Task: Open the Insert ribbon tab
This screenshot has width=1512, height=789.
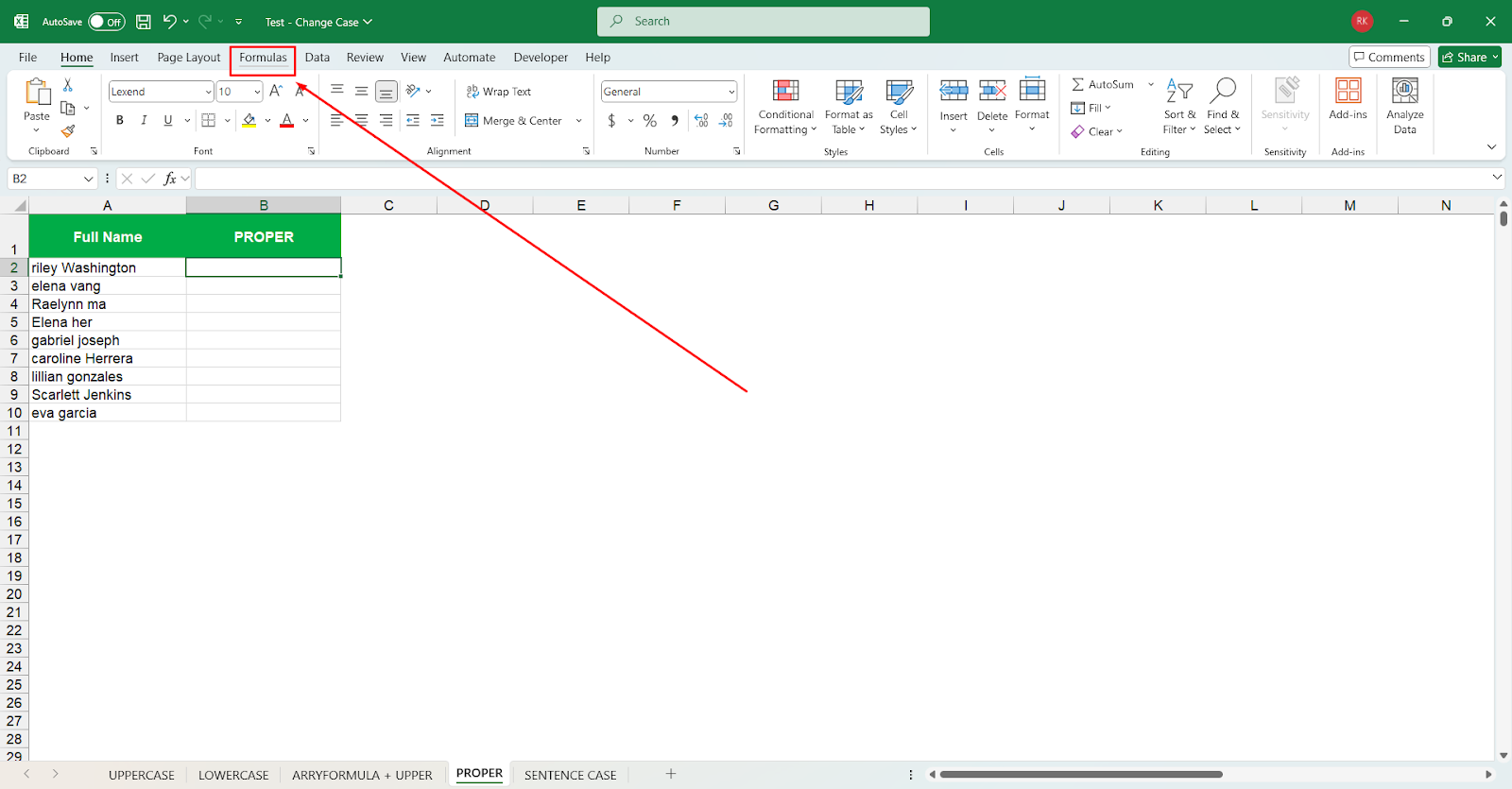Action: coord(124,58)
